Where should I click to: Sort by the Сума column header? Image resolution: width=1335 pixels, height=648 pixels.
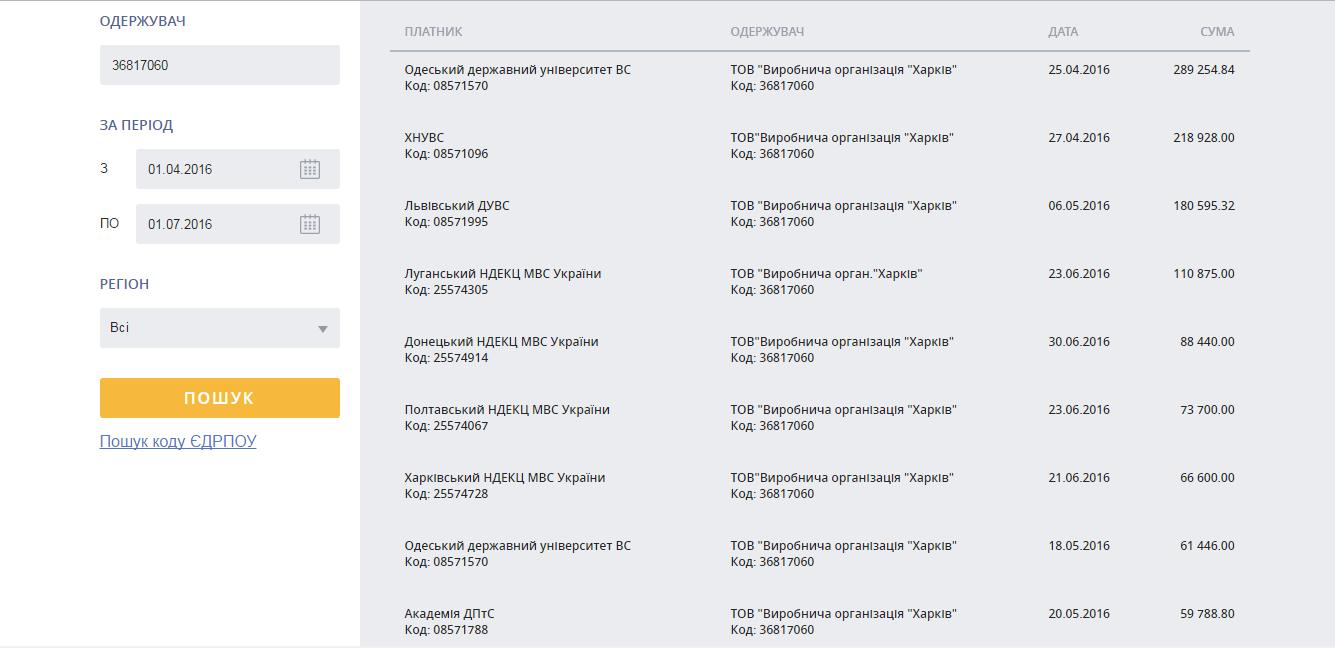point(1217,32)
